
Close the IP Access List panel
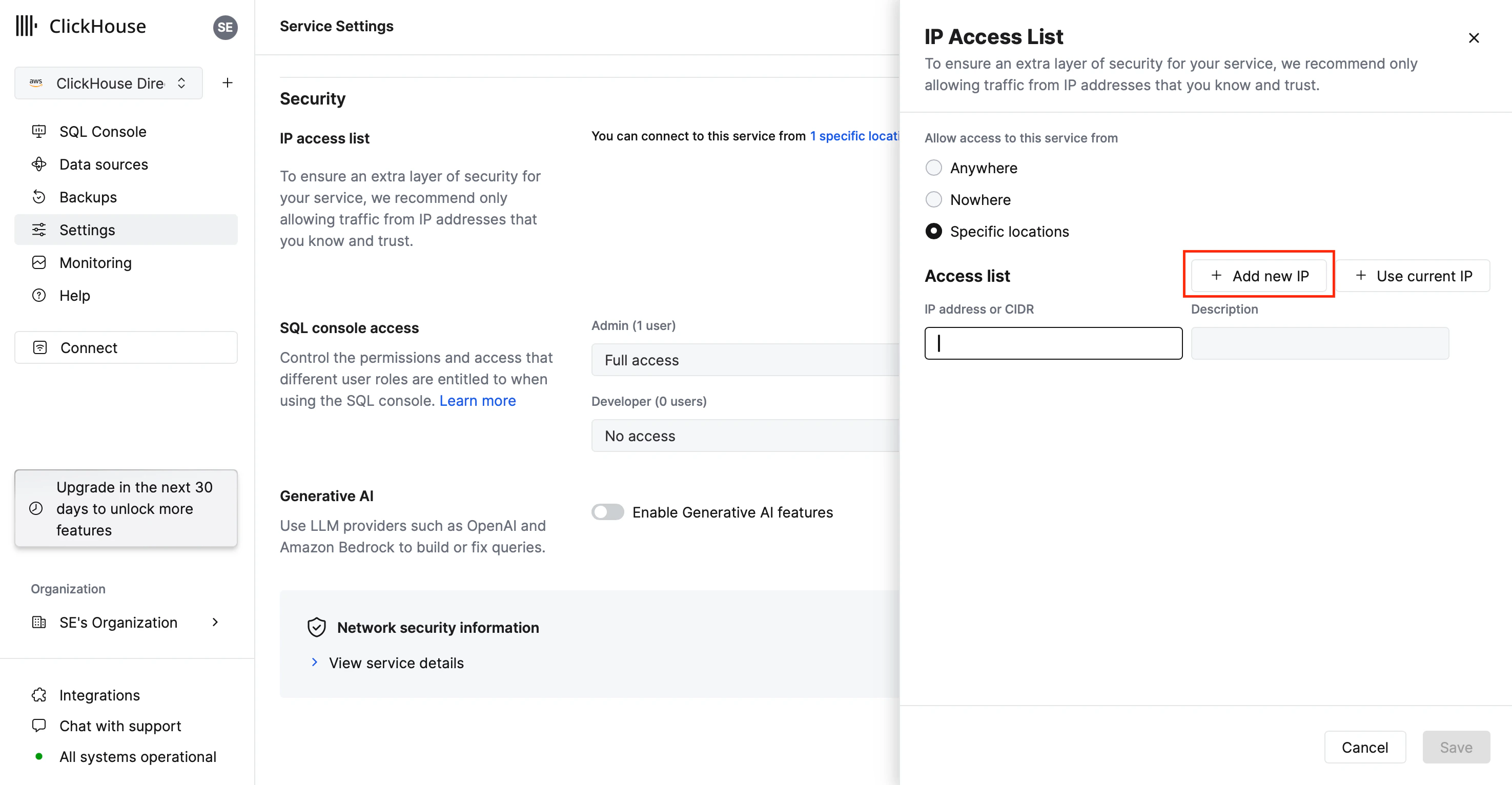pos(1473,38)
